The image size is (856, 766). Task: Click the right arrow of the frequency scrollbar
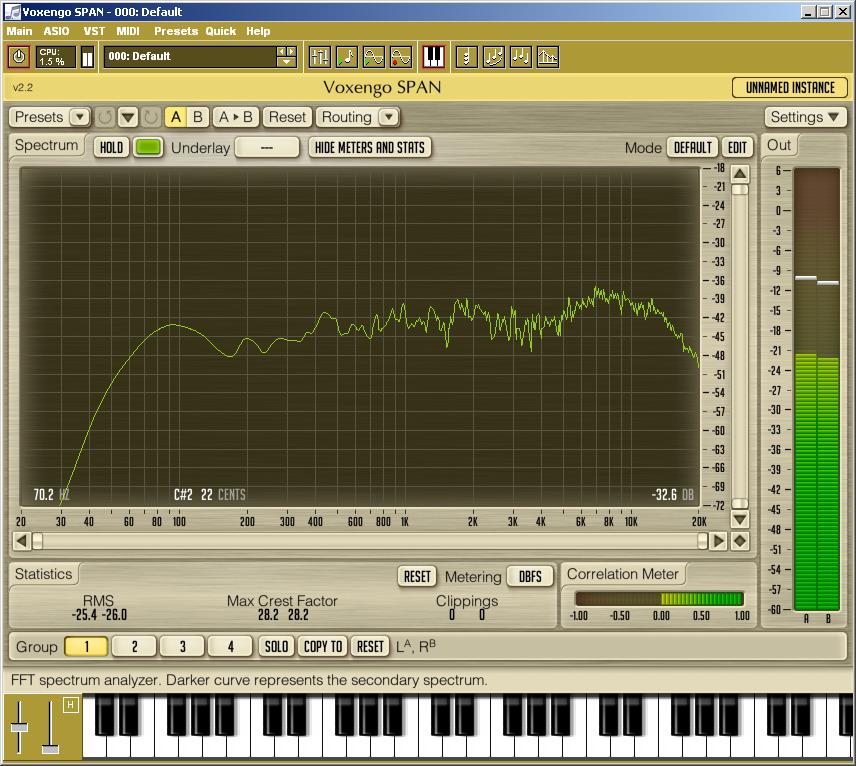tap(719, 541)
